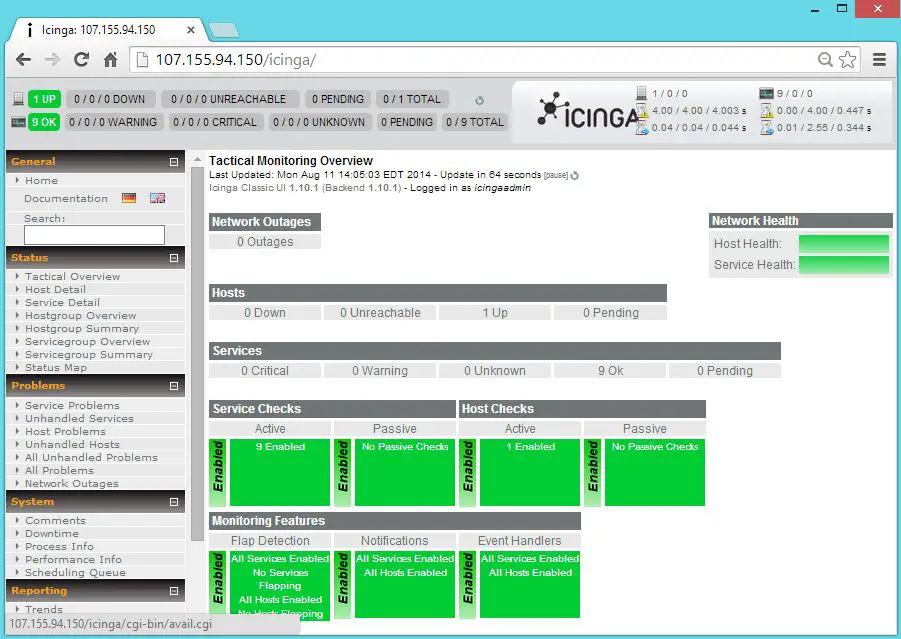
Task: Click the Service Health green bar
Action: coord(844,264)
